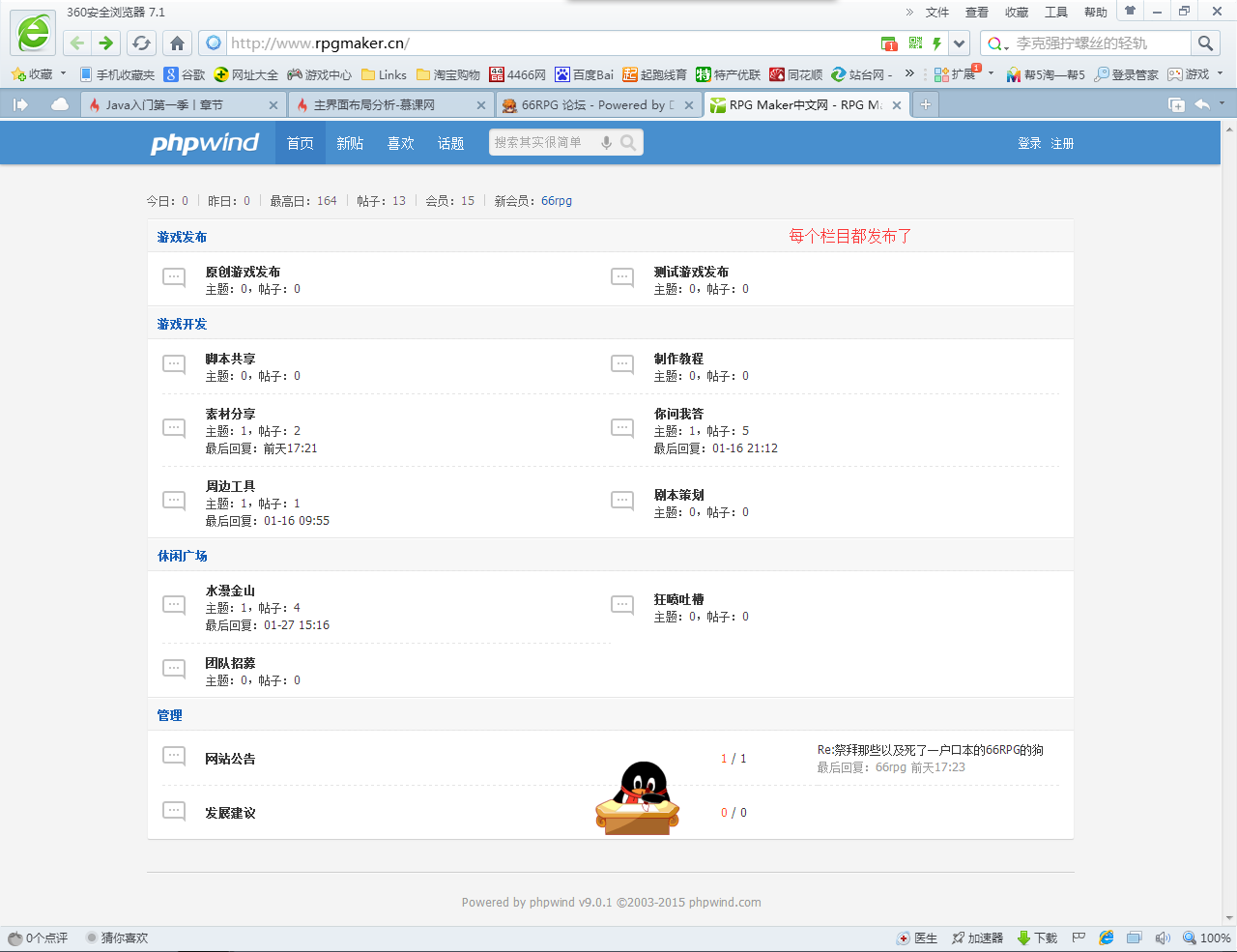Open the 网站公告 board
The width and height of the screenshot is (1237, 952).
coord(230,759)
